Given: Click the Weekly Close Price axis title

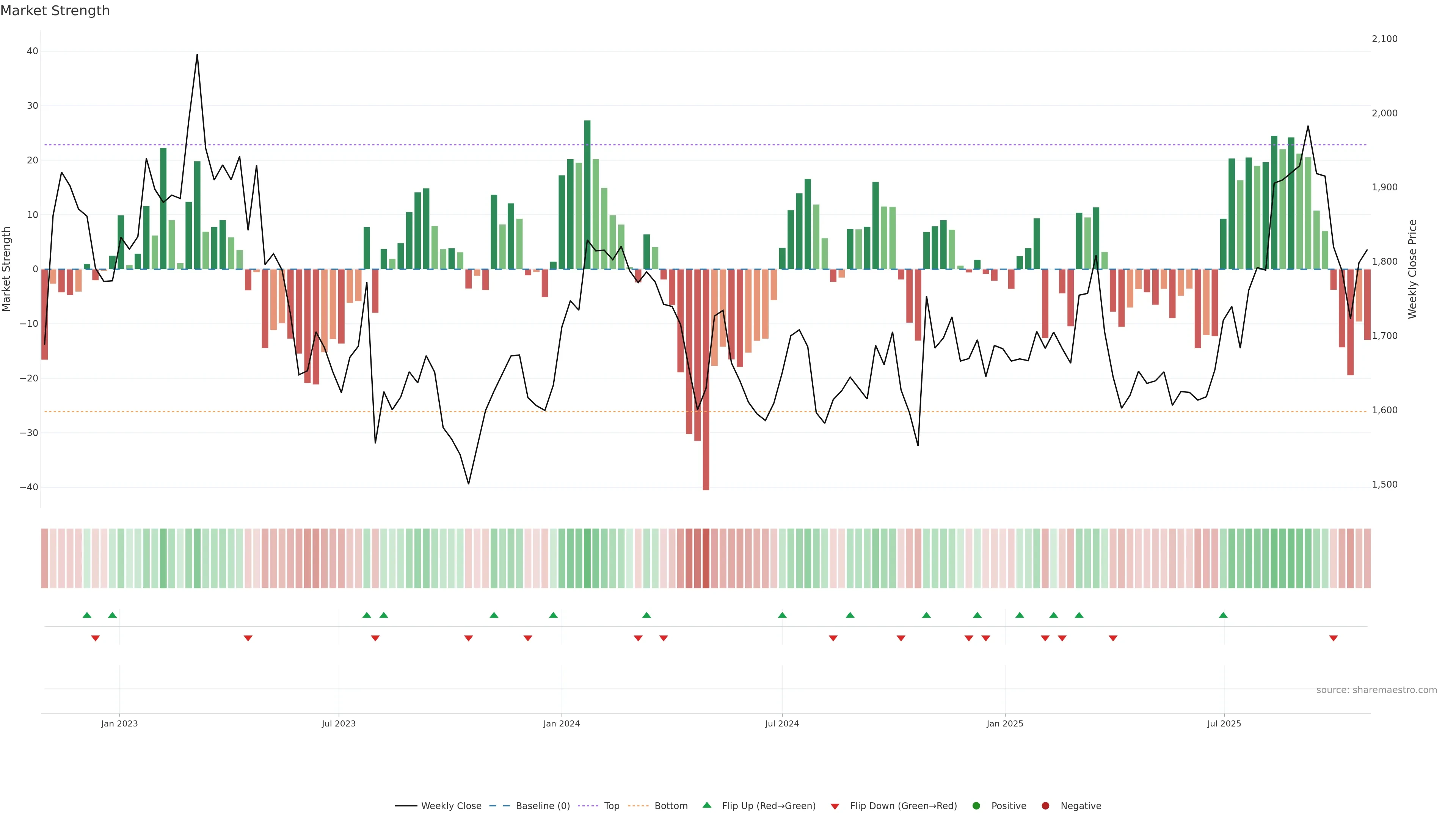Looking at the screenshot, I should click(x=1412, y=269).
